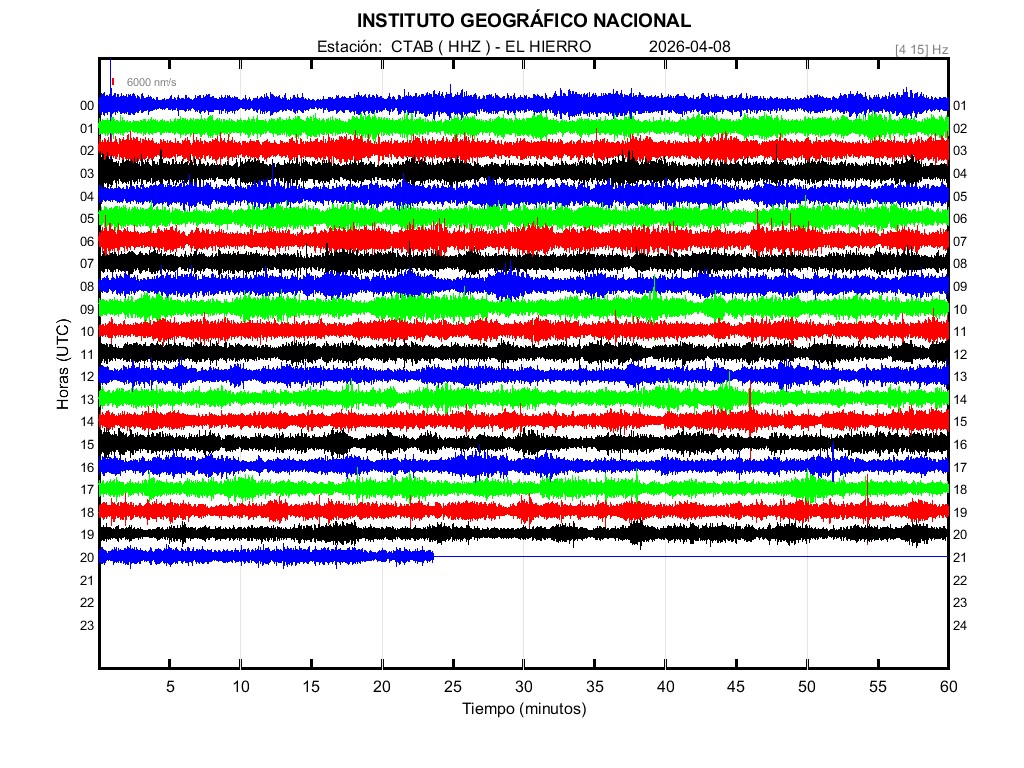Click the station name 'CTAB ( HHZ ) - EL HIERRO'
Image resolution: width=1024 pixels, height=768 pixels.
tap(491, 47)
